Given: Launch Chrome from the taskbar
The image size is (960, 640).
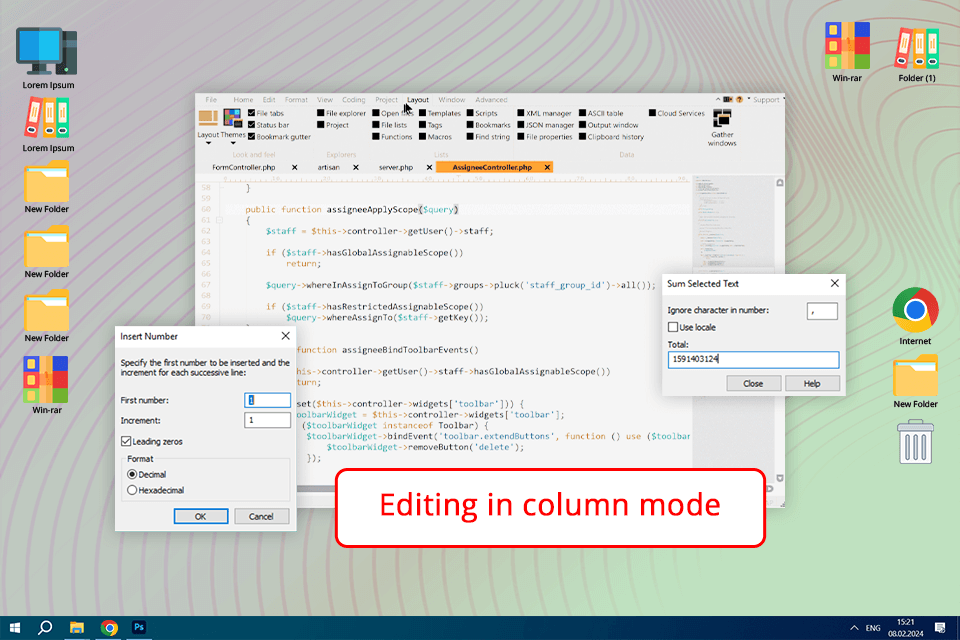Looking at the screenshot, I should tap(109, 628).
